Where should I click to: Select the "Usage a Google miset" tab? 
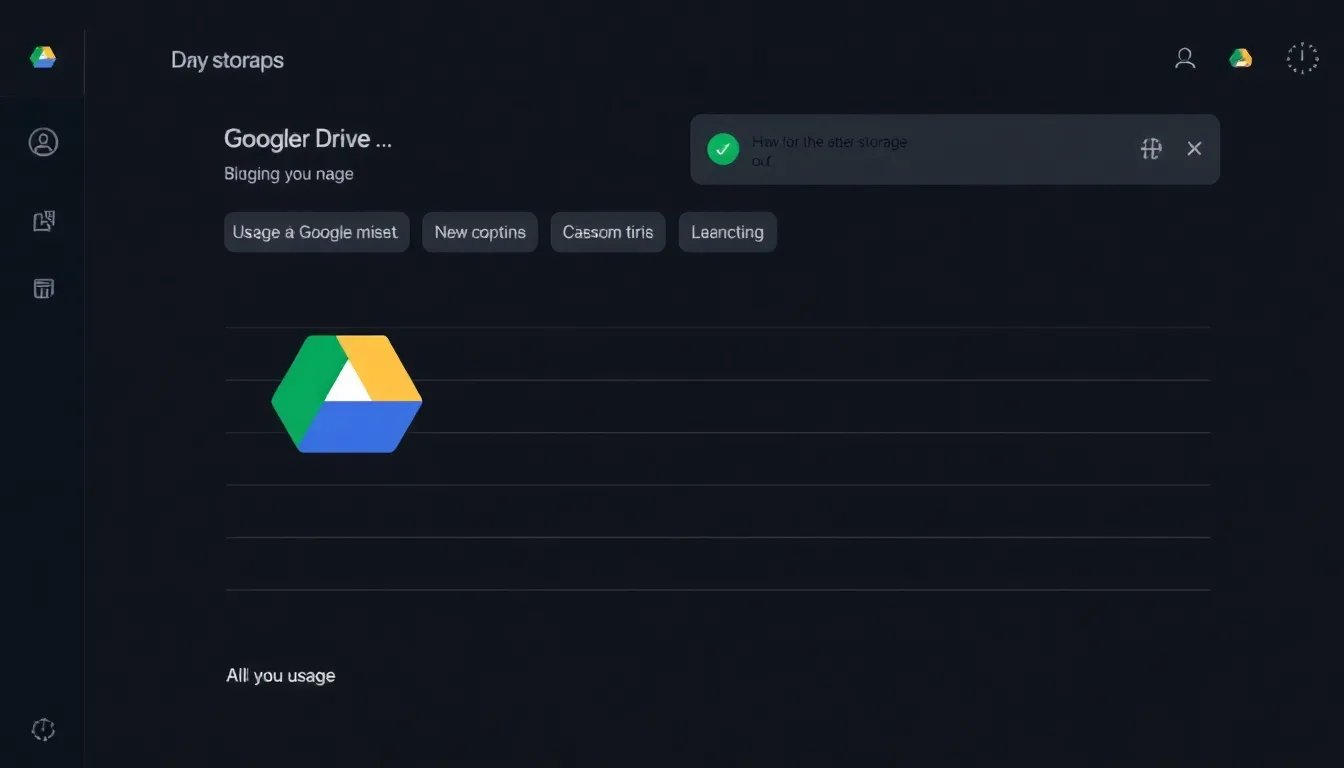316,232
